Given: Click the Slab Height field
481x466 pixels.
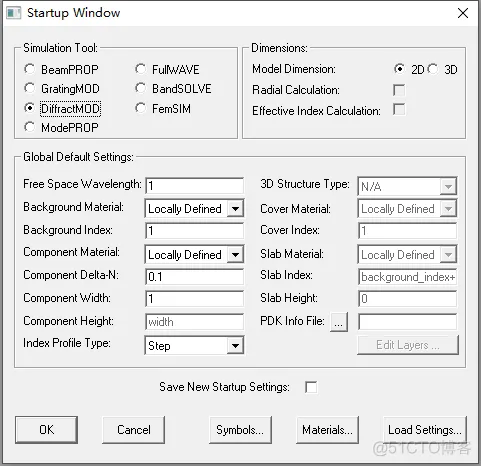Looking at the screenshot, I should (x=407, y=299).
